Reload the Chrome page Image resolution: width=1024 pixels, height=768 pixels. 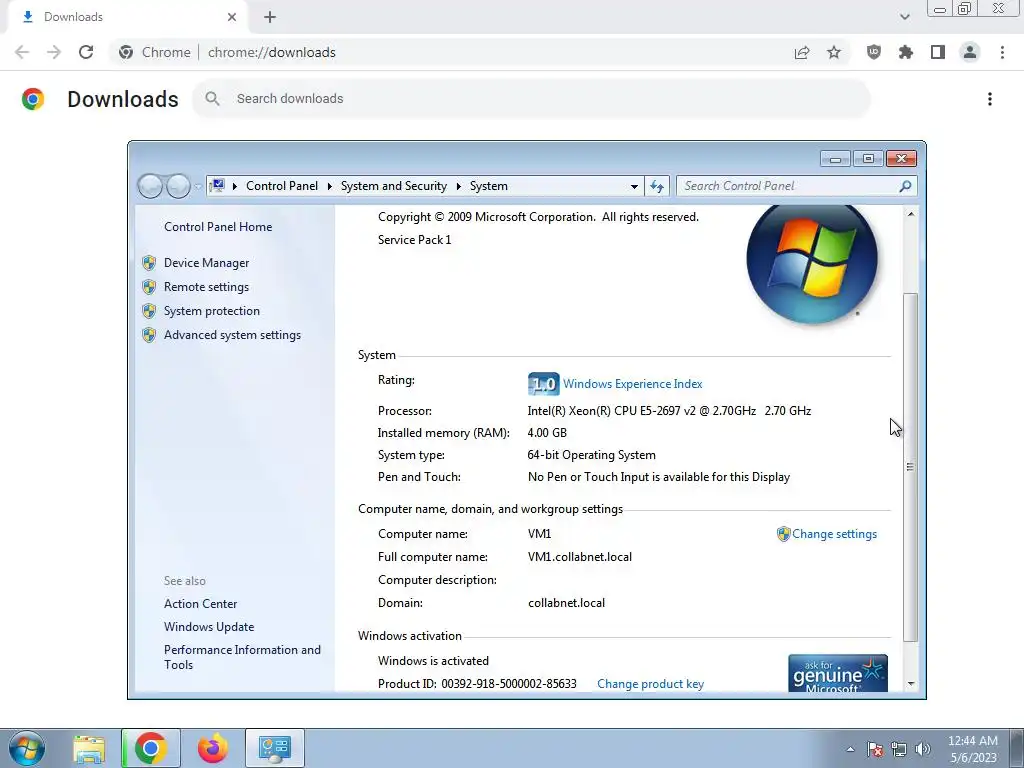point(86,52)
